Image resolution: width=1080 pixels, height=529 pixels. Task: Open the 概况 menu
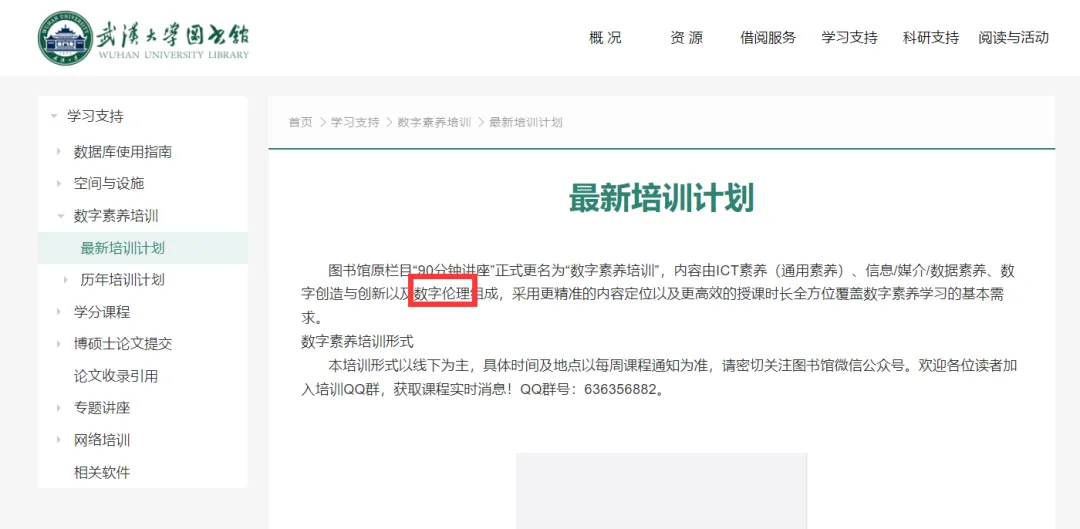[605, 38]
